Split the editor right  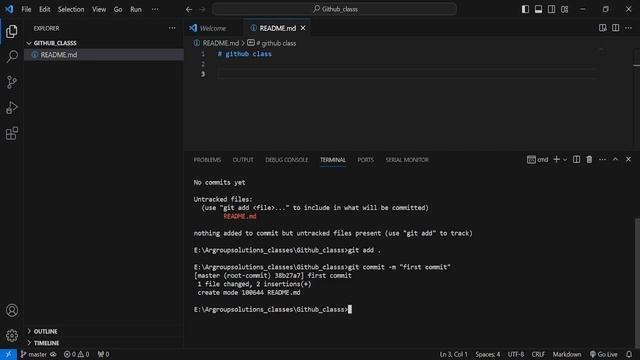tap(616, 28)
